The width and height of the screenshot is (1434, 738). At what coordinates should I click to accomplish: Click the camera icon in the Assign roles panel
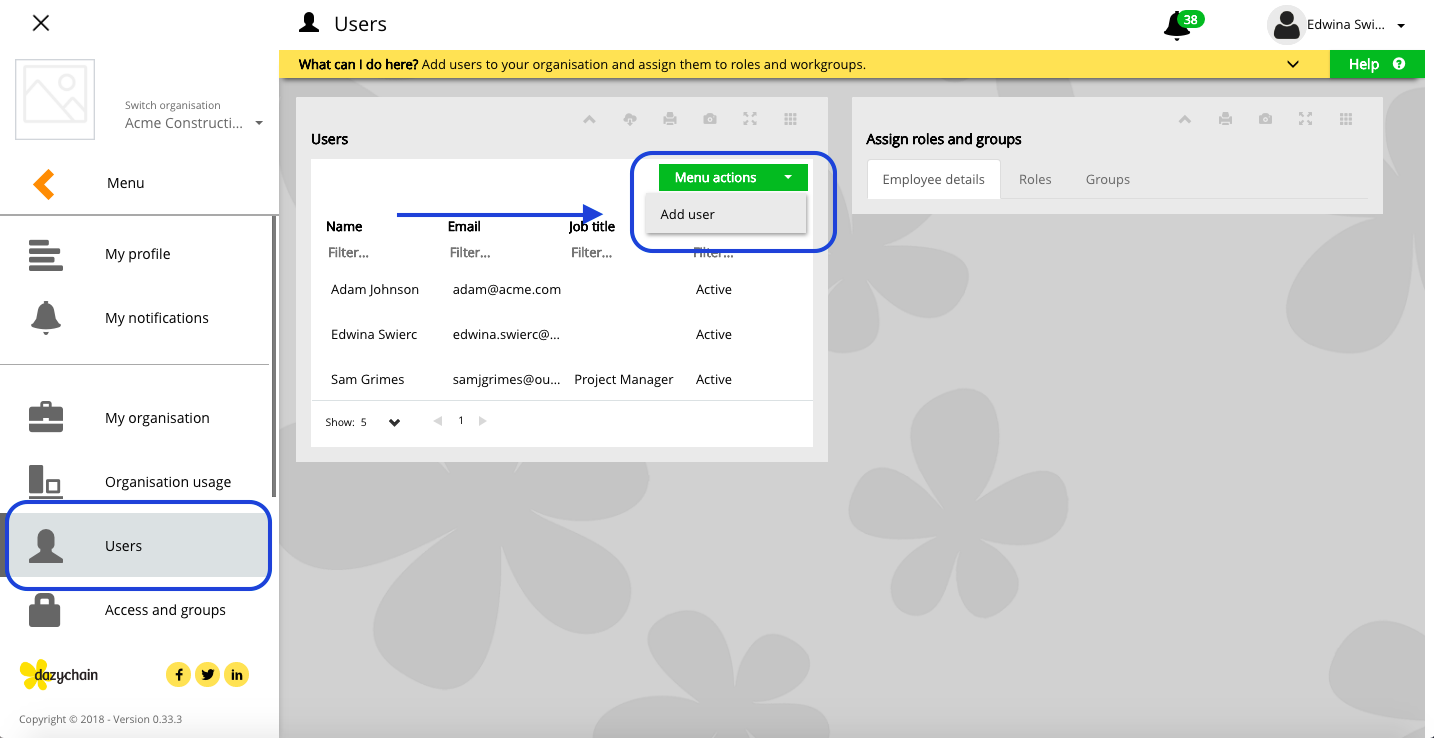click(x=1265, y=119)
